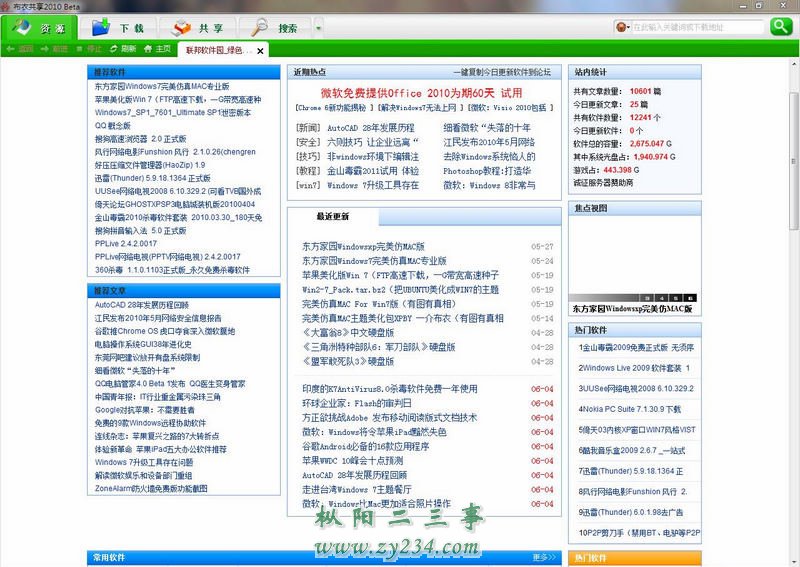Open Windows7_SP1_7601_Ultimate SP1 link
The width and height of the screenshot is (800, 567).
tap(173, 112)
